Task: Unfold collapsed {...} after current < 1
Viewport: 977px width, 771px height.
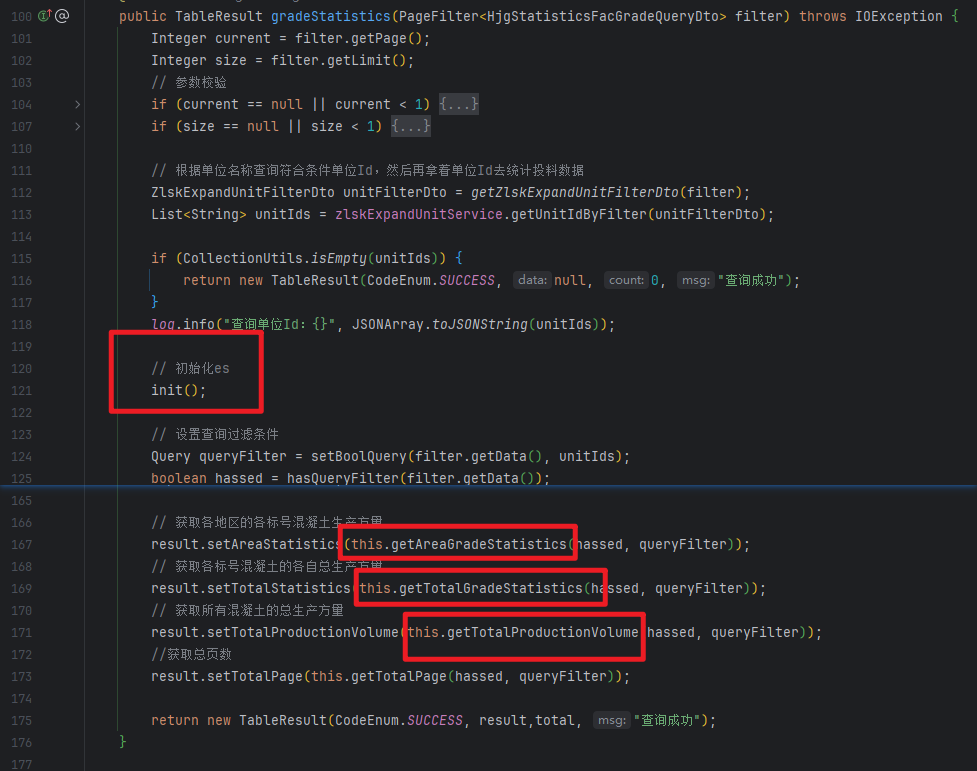Action: click(459, 104)
